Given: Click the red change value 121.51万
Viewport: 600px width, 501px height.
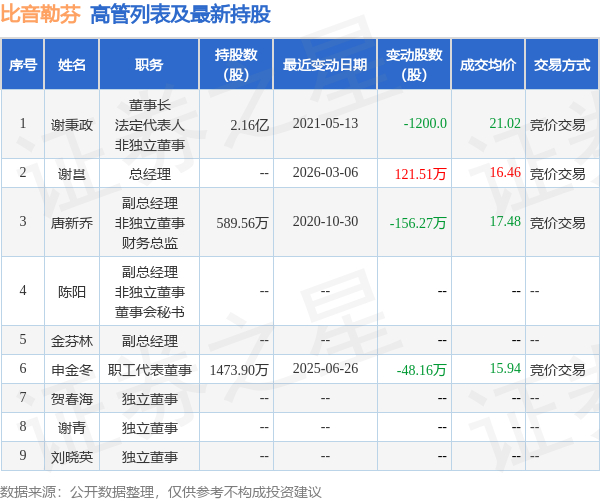Looking at the screenshot, I should pos(421,174).
